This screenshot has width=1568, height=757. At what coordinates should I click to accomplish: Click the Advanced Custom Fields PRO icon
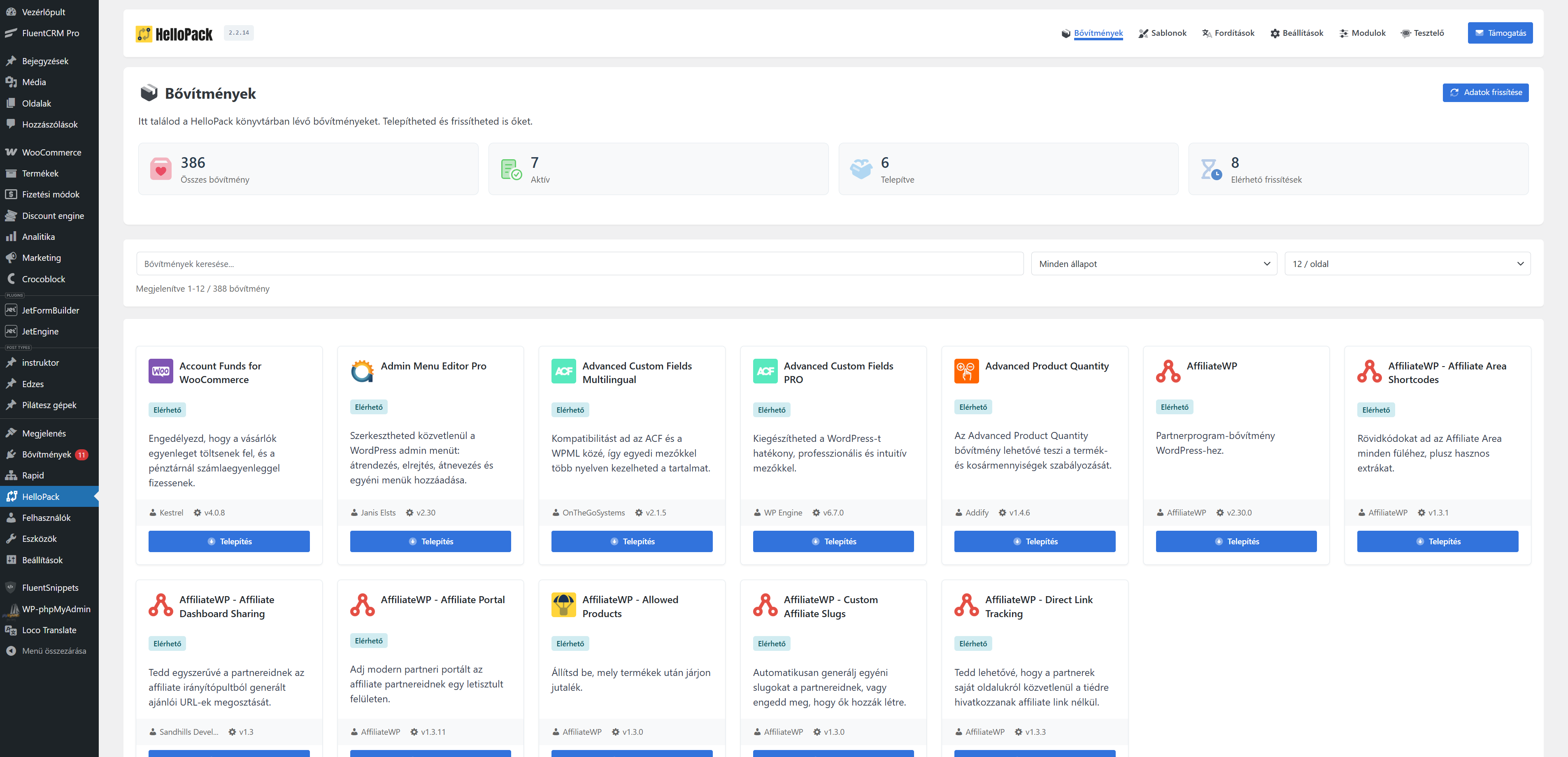point(765,371)
